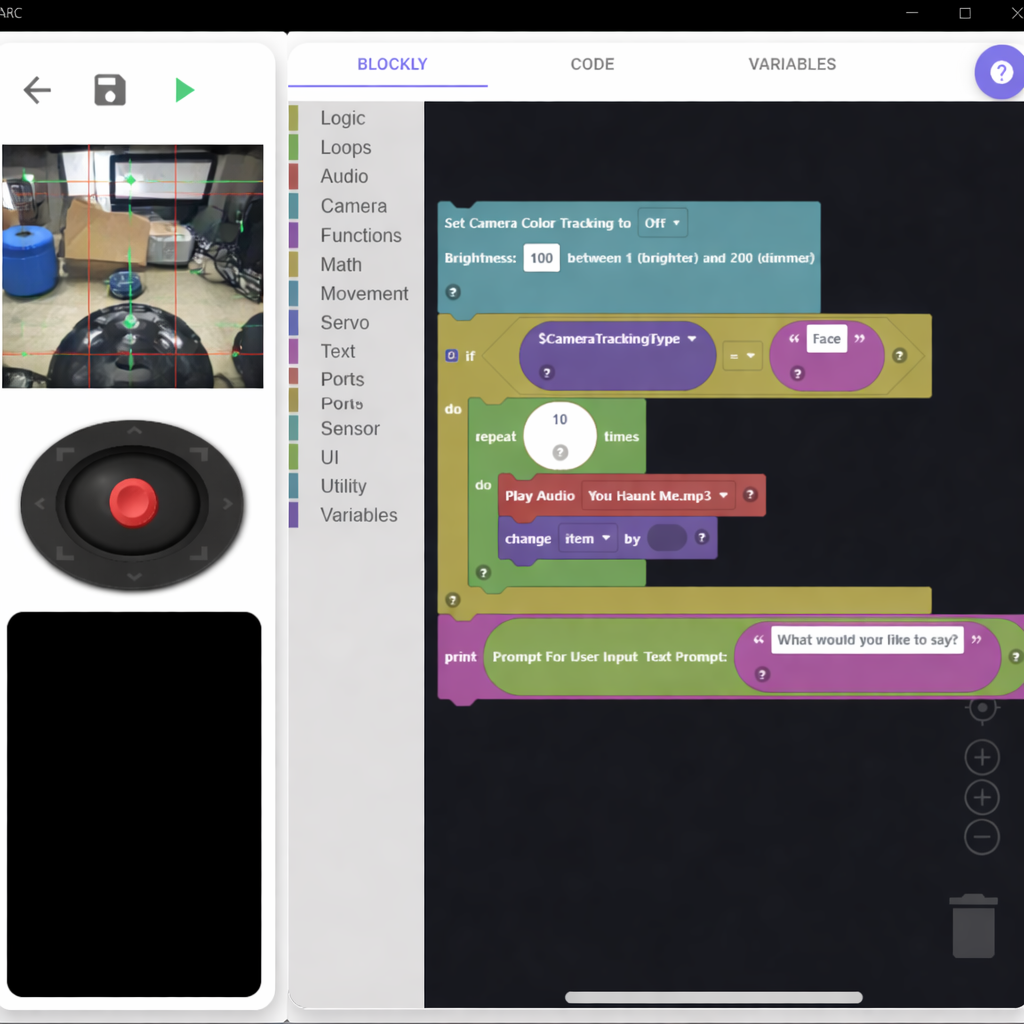
Task: Recenter the workspace with the crosshair icon
Action: click(x=982, y=707)
